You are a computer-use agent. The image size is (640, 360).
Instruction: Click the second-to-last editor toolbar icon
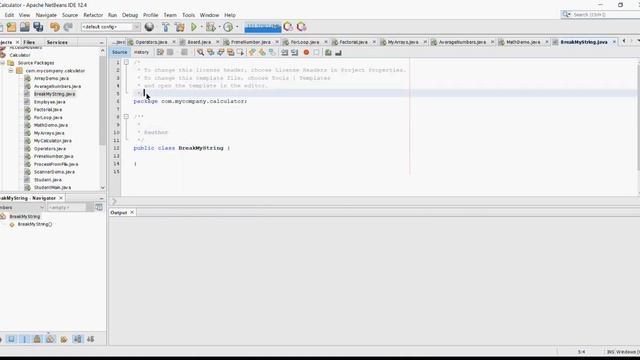pyautogui.click(x=328, y=52)
